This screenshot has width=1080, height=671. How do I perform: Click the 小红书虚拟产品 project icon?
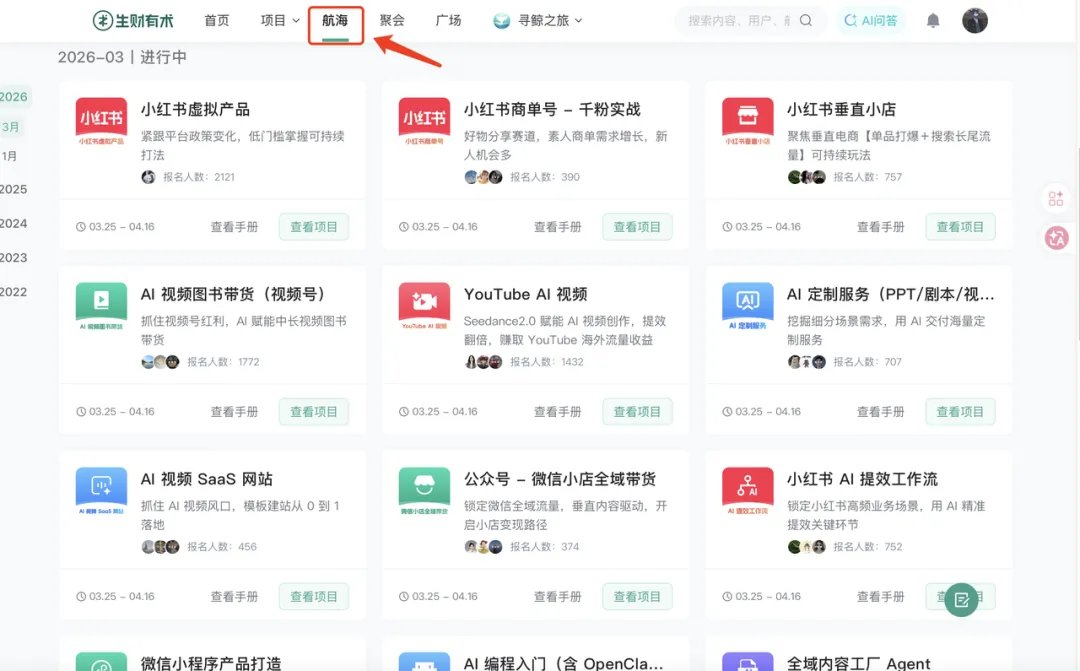tap(101, 122)
